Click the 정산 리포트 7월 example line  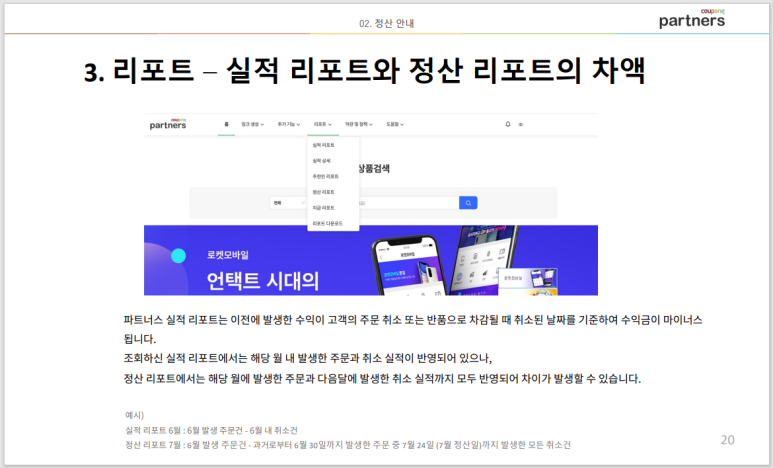point(348,445)
